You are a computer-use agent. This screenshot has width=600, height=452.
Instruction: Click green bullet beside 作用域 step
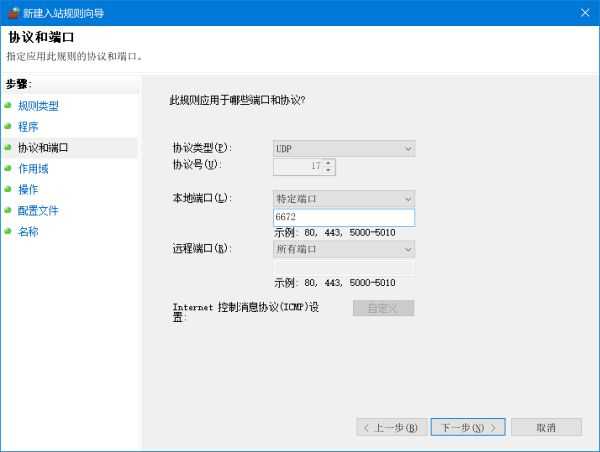click(x=8, y=169)
